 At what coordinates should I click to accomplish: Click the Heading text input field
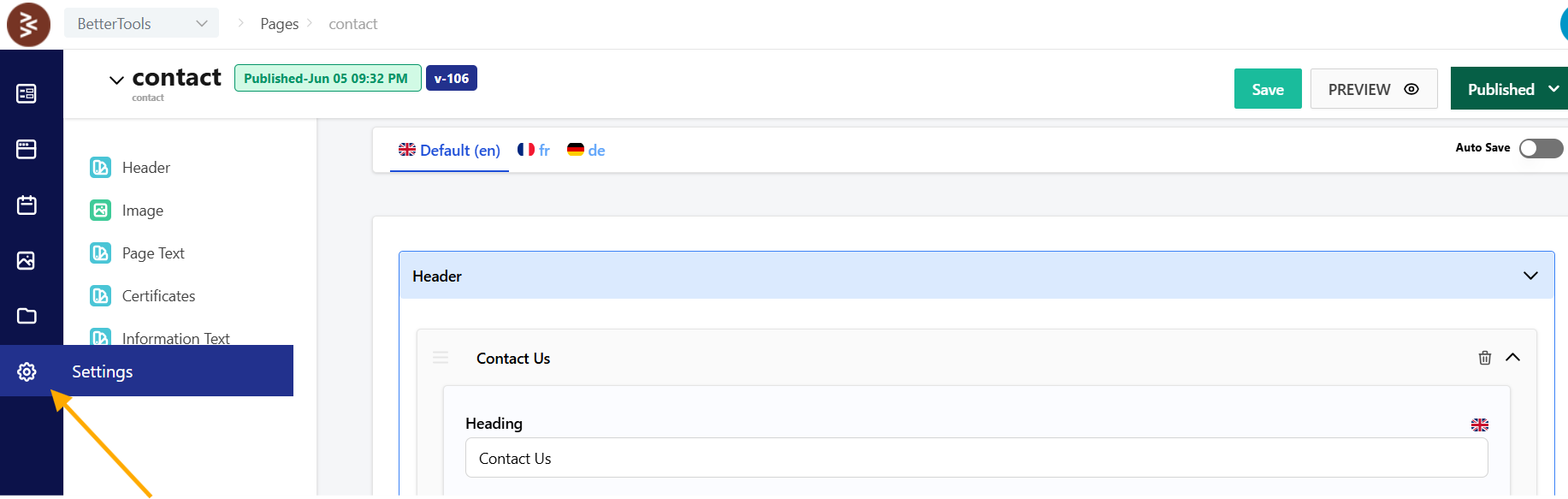click(975, 458)
